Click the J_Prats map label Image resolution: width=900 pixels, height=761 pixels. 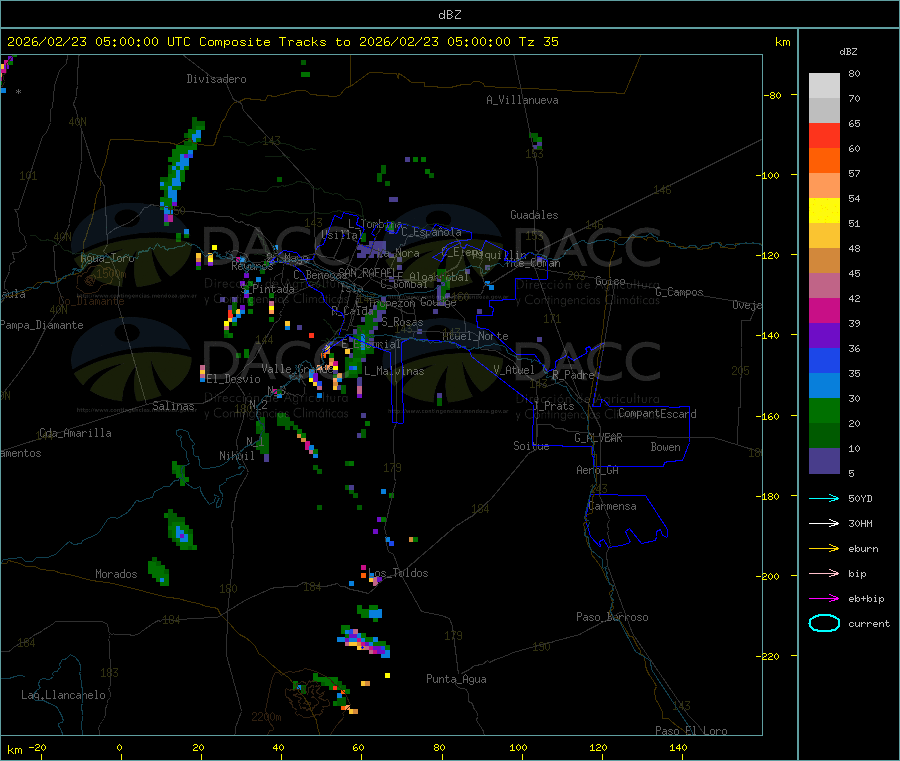click(x=553, y=405)
